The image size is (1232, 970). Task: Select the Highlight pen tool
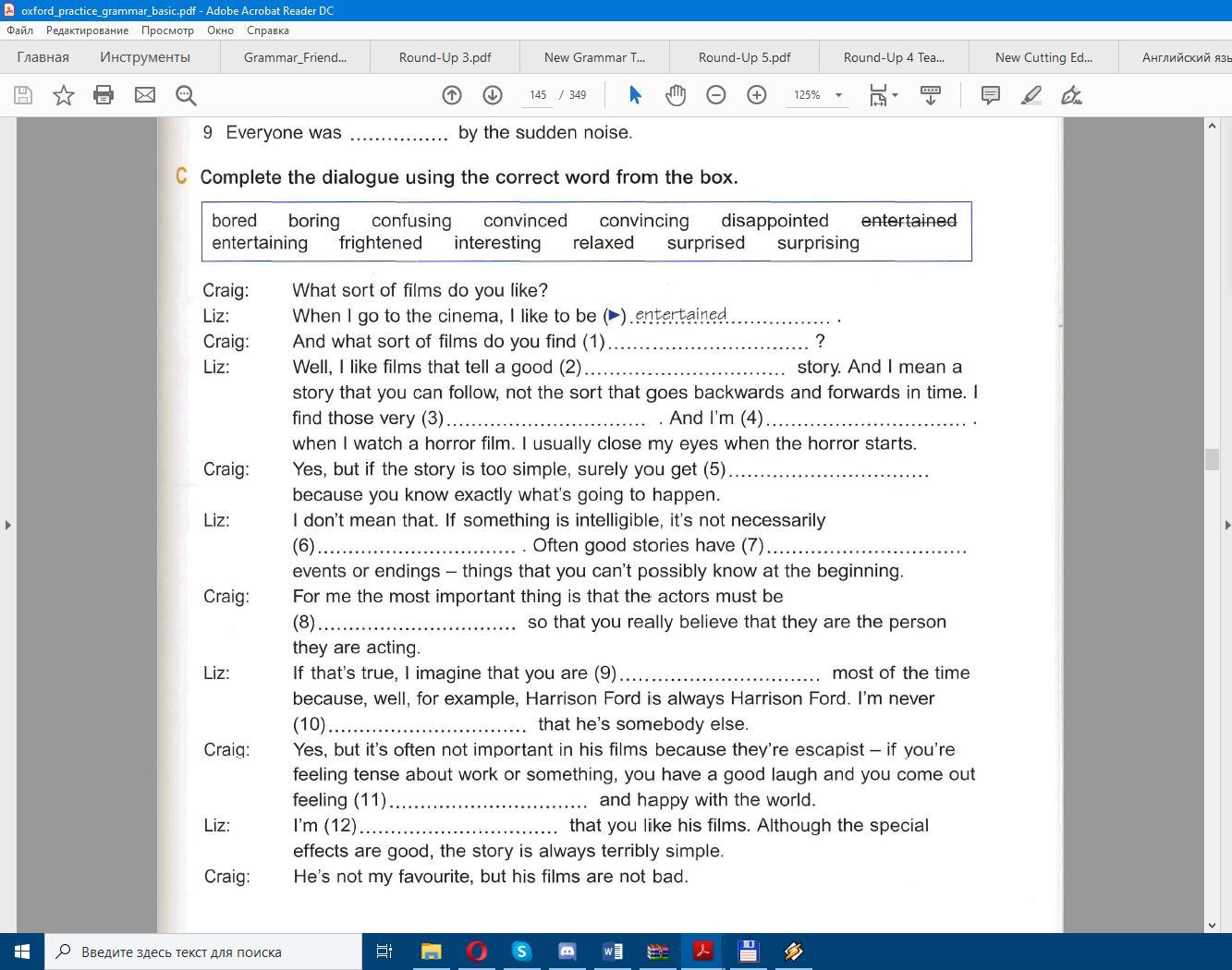(1031, 95)
